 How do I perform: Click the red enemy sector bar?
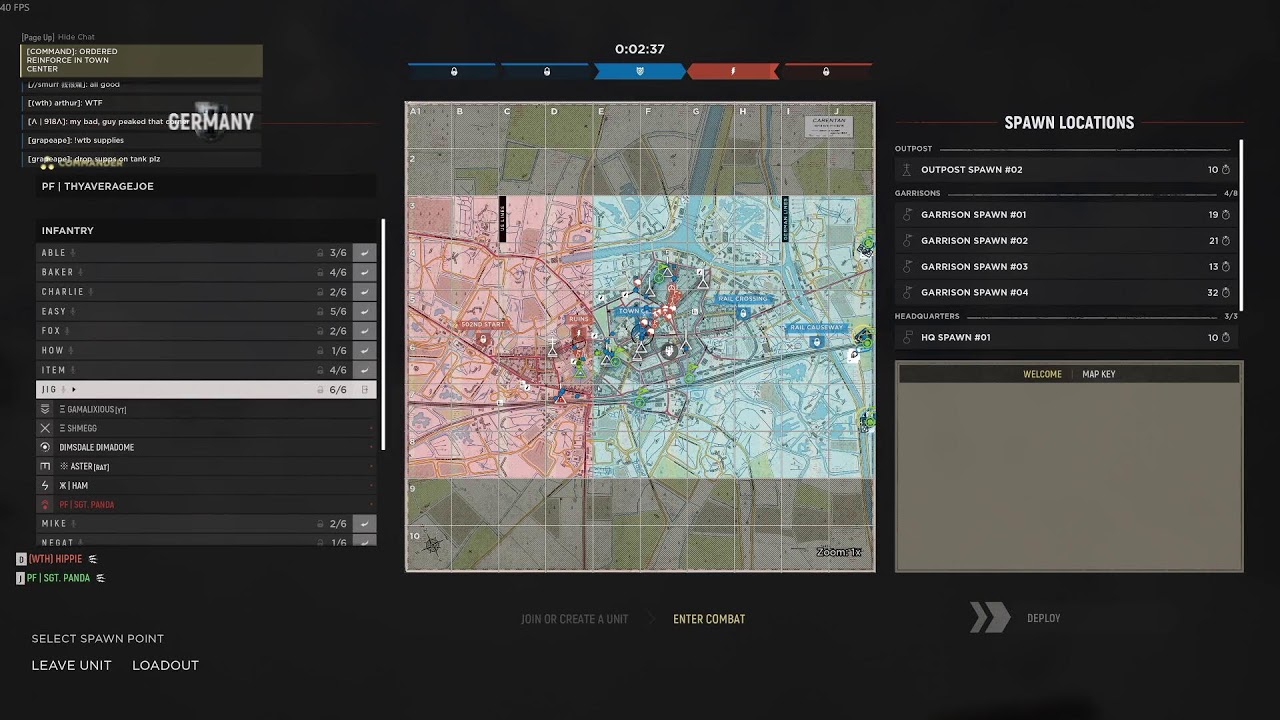point(733,71)
